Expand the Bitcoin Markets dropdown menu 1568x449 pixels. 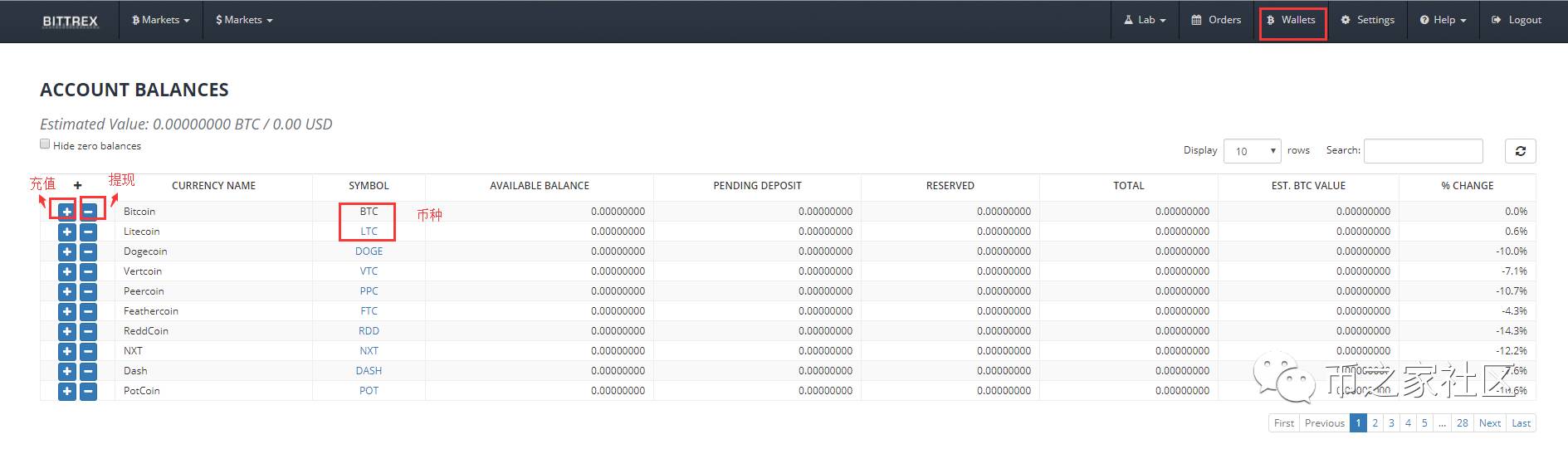point(161,20)
